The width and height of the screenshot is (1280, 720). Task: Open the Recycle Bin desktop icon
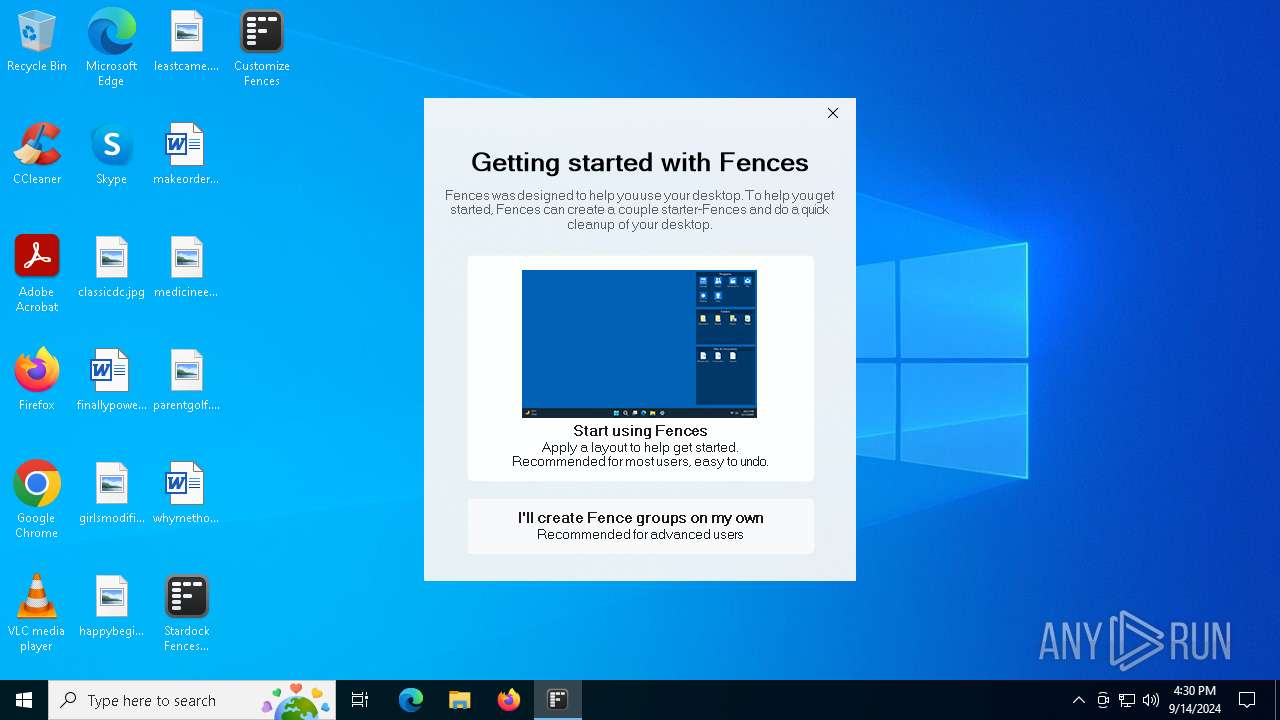[37, 42]
